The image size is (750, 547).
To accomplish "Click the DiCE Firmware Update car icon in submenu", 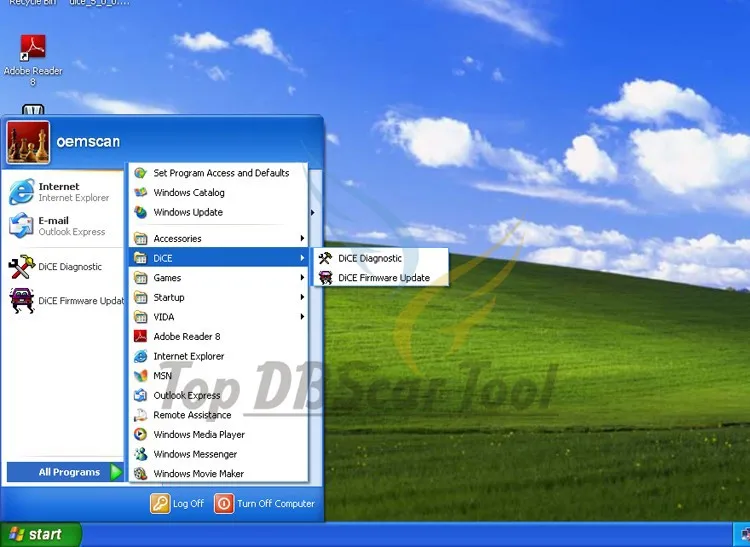I will pos(325,278).
